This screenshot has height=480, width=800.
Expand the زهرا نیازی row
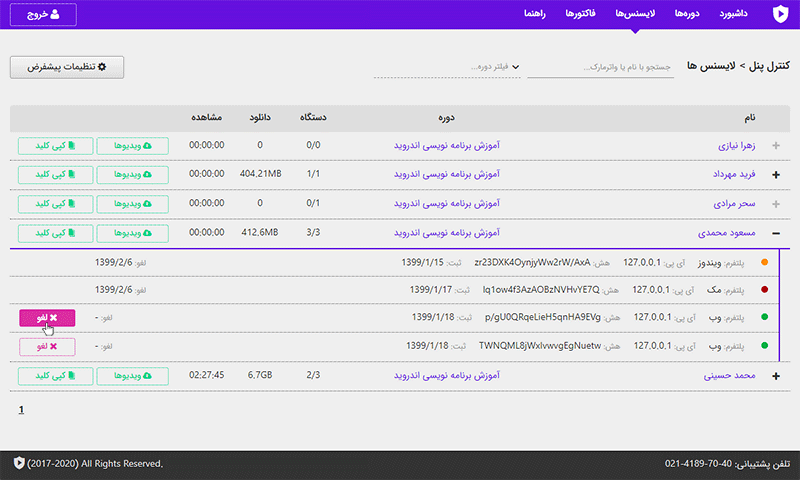click(776, 146)
